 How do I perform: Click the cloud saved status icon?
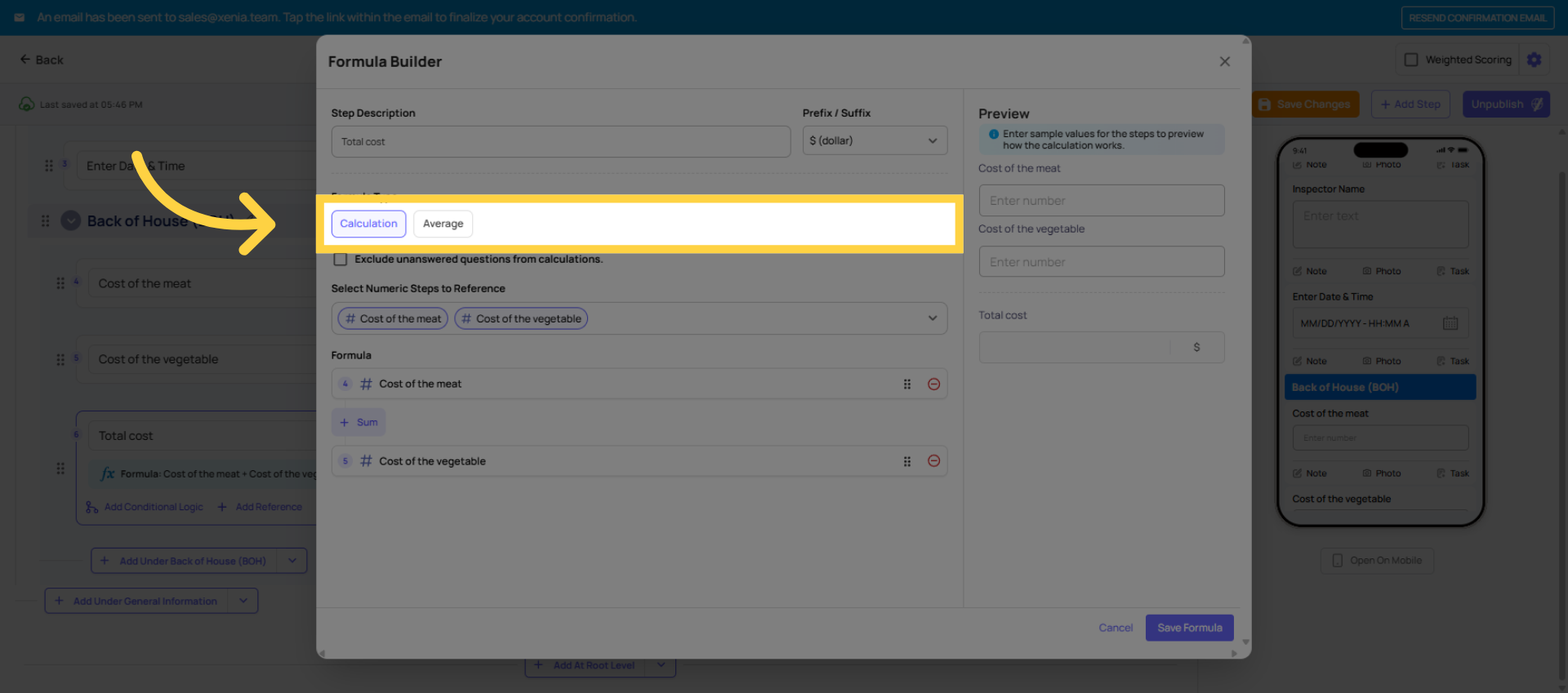(26, 104)
